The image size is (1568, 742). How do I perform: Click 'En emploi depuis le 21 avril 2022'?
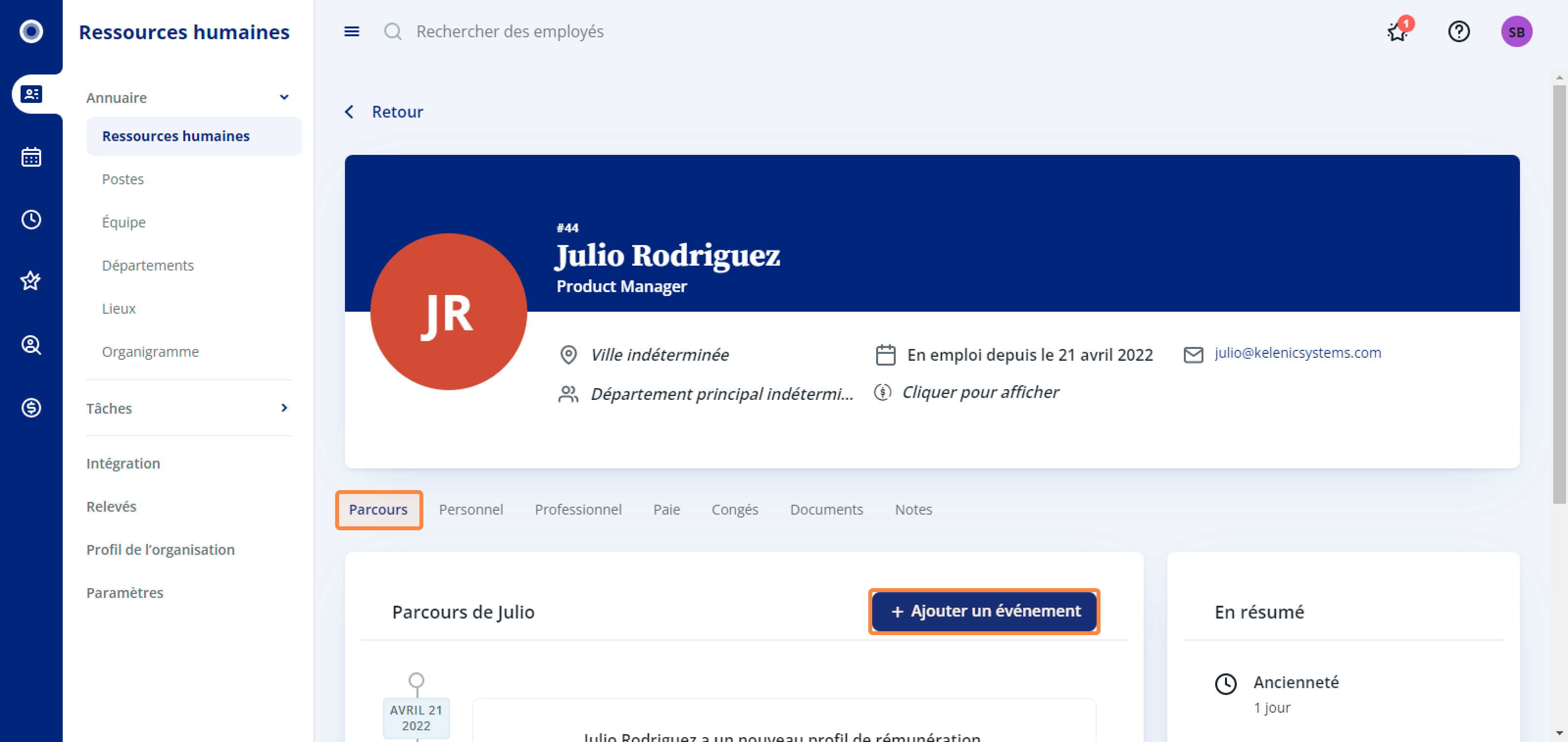(x=1030, y=355)
